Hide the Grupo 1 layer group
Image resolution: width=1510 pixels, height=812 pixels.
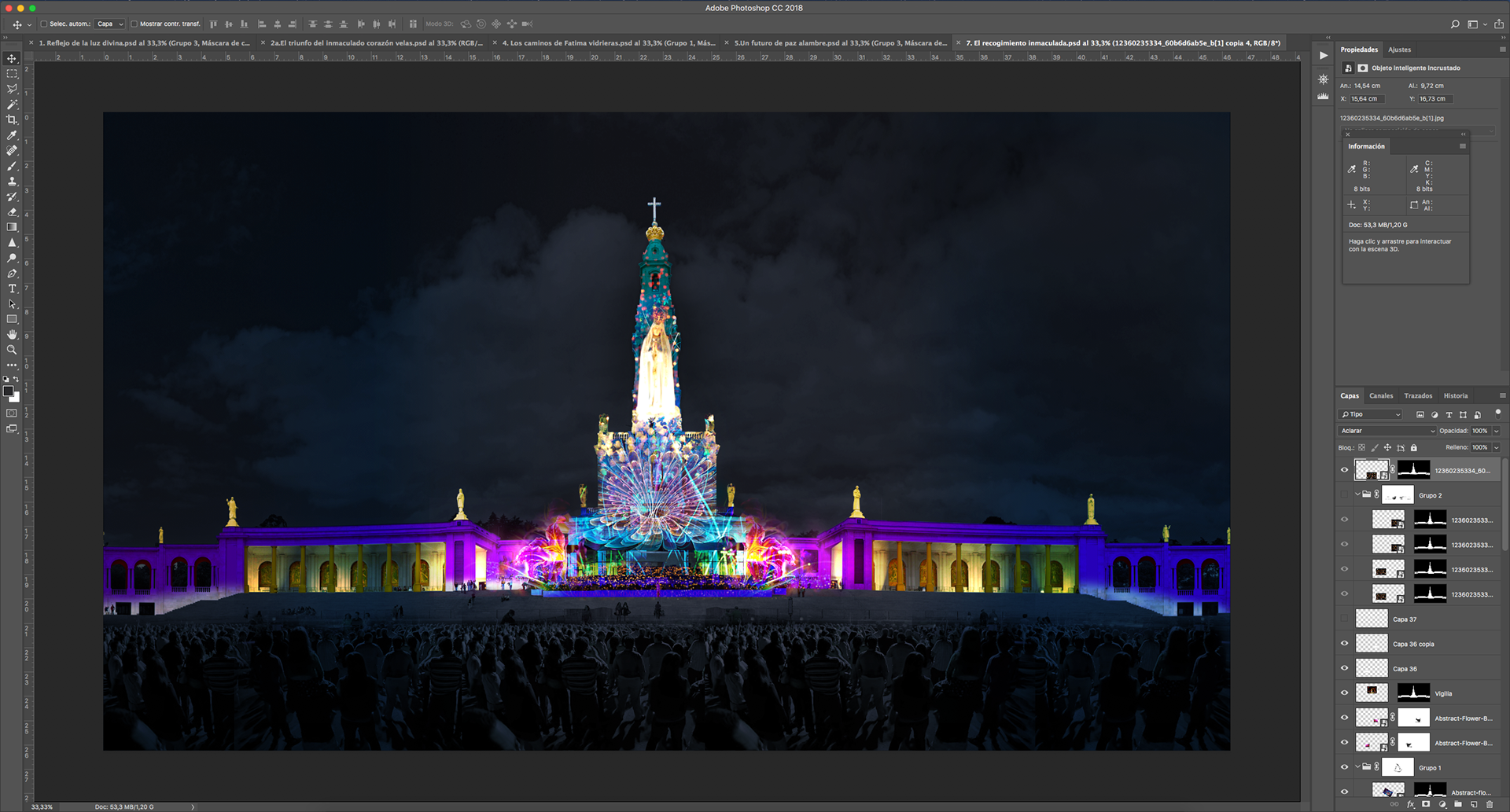[1344, 767]
